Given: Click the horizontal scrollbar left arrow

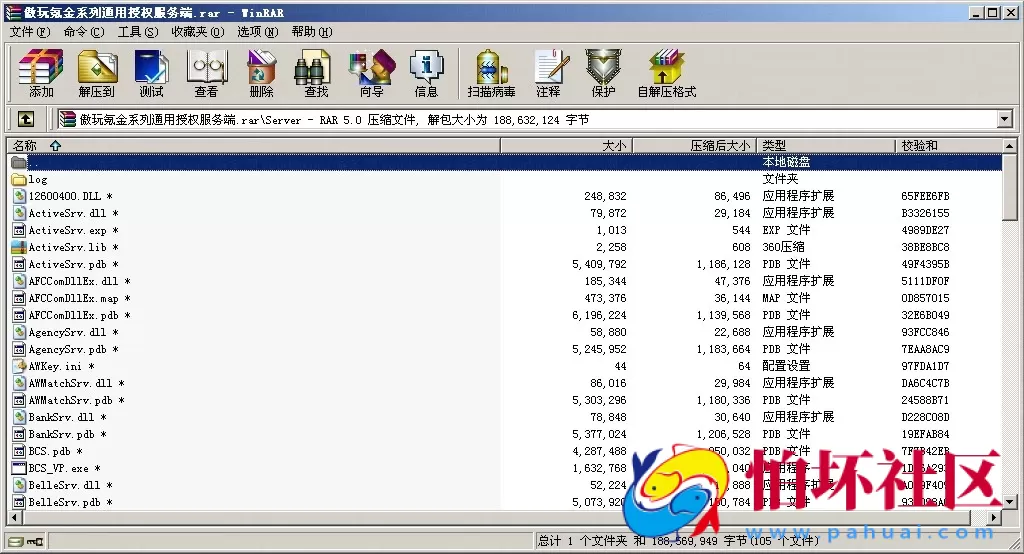Looking at the screenshot, I should pyautogui.click(x=14, y=517).
